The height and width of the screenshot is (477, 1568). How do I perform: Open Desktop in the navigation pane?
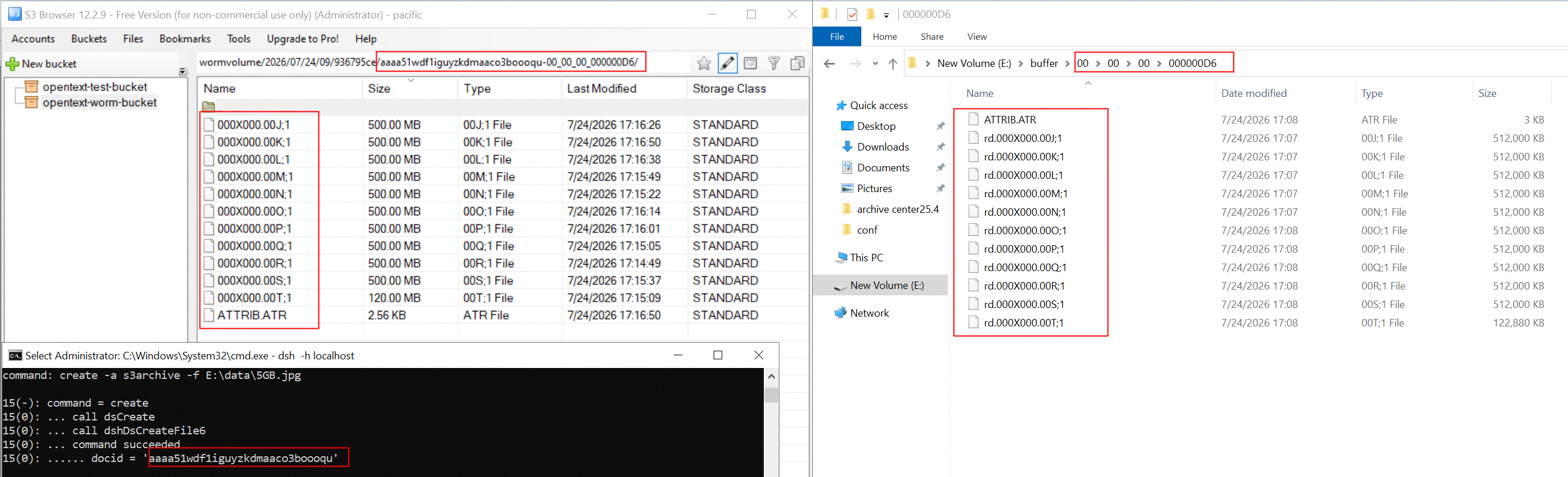(876, 126)
